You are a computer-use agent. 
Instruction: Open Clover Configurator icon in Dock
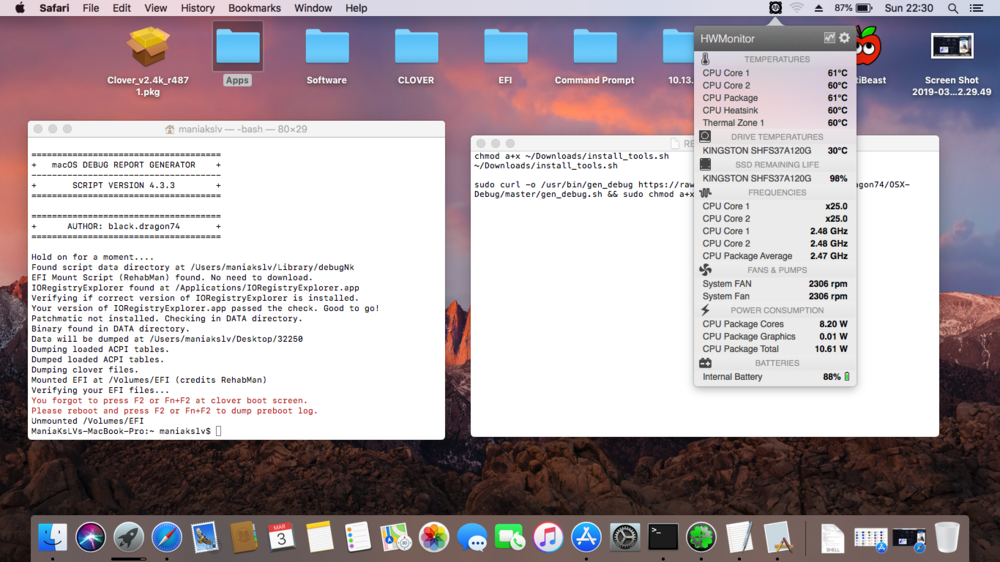pos(701,537)
